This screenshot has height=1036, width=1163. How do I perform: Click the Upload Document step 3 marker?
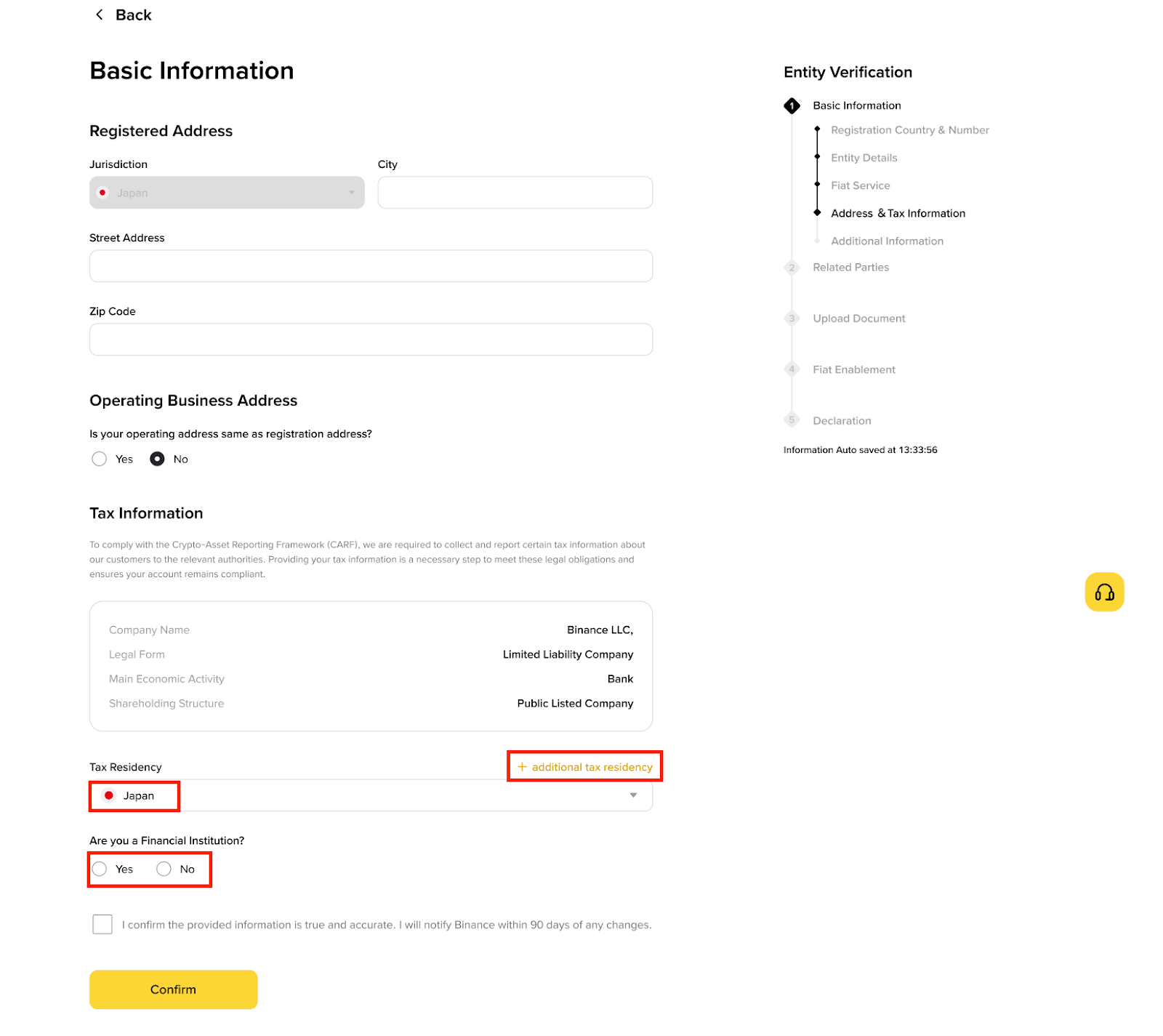(792, 318)
